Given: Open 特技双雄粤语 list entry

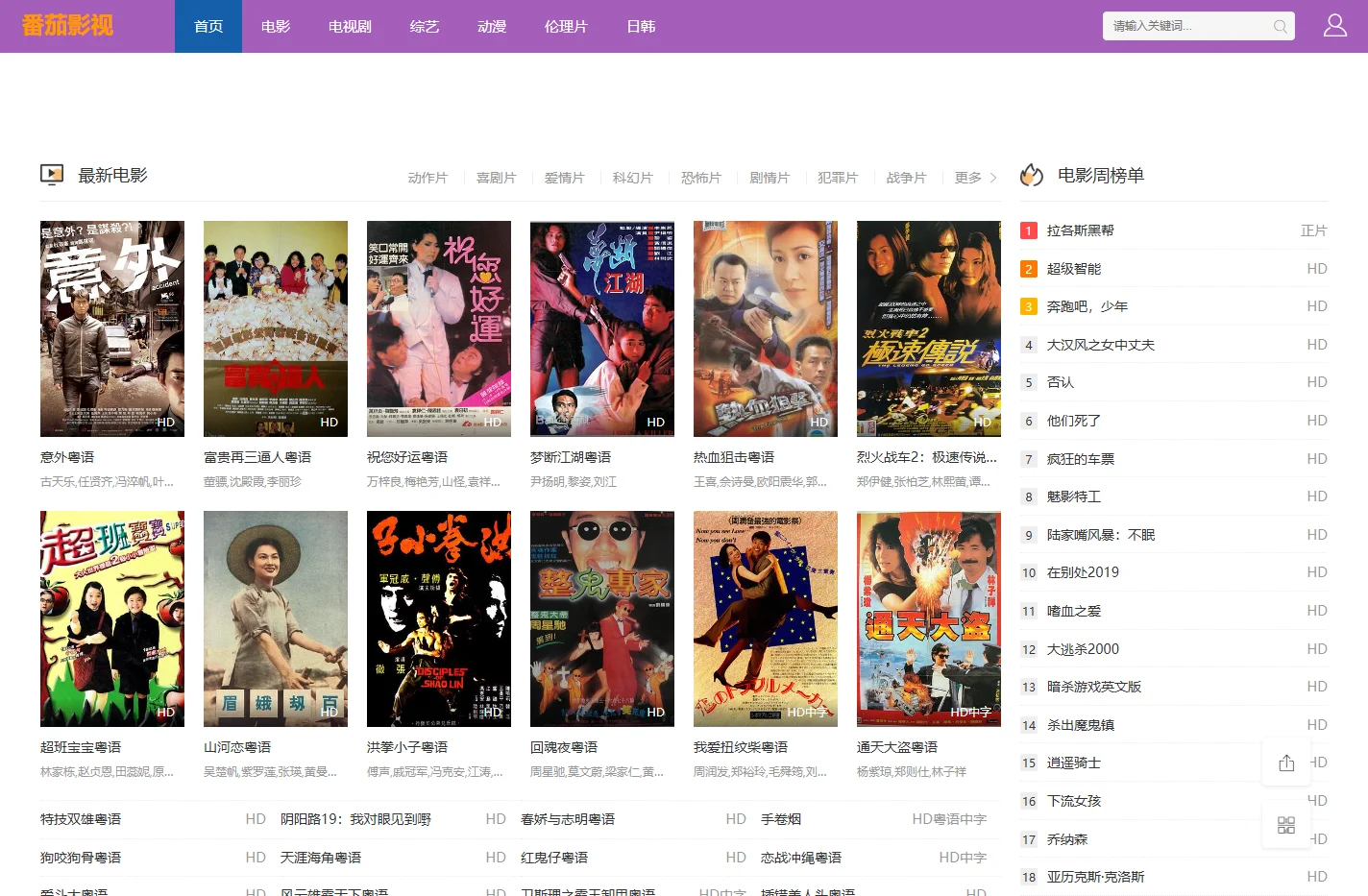Looking at the screenshot, I should click(81, 819).
